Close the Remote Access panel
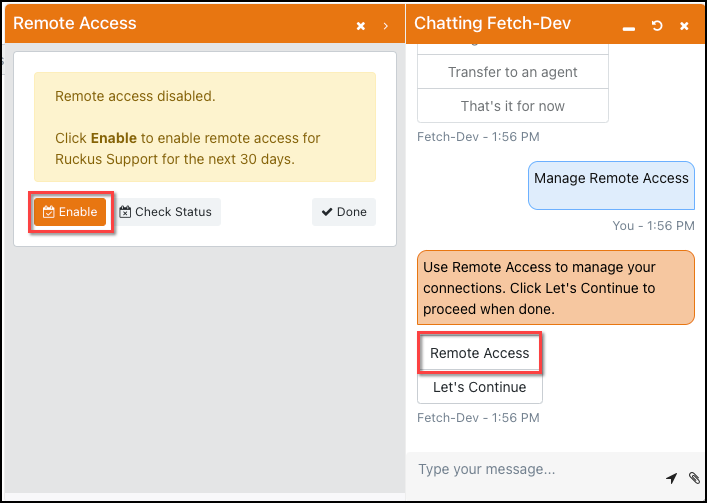This screenshot has height=503, width=707. point(361,26)
